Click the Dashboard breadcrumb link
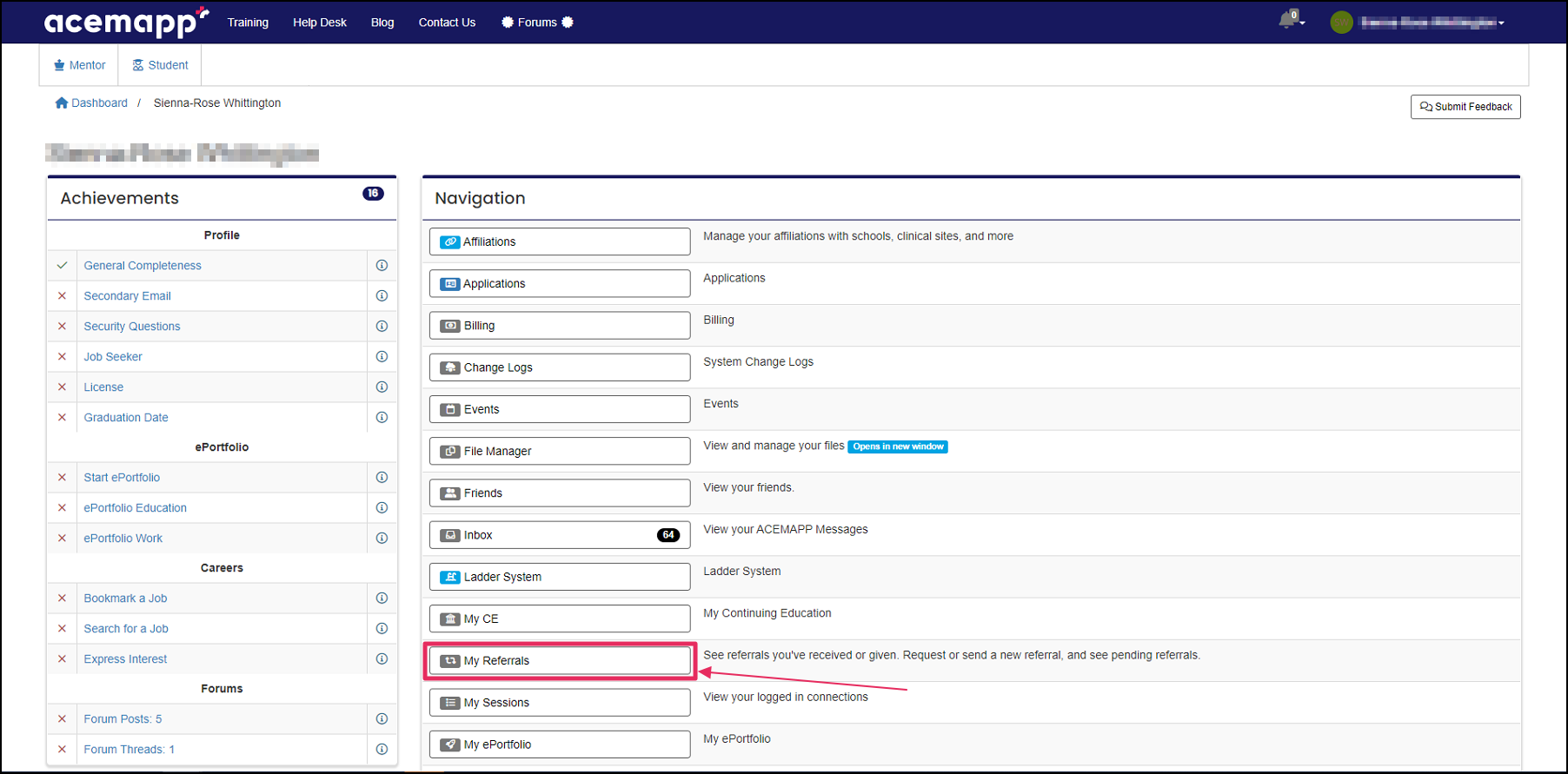The height and width of the screenshot is (774, 1568). 99,103
